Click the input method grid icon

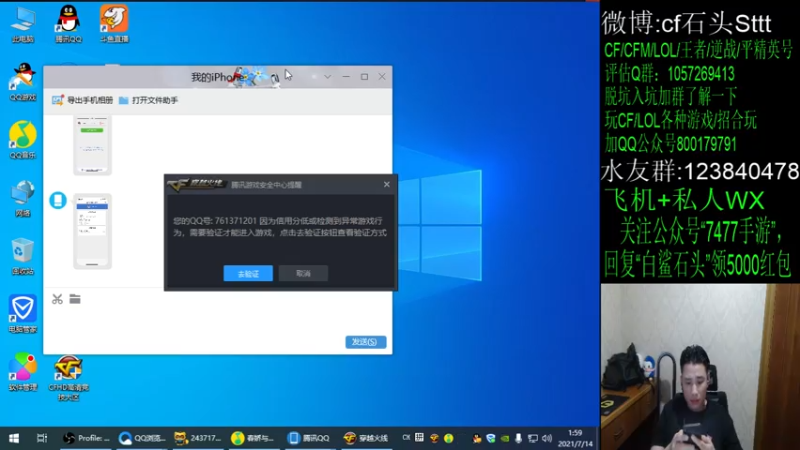[x=419, y=437]
